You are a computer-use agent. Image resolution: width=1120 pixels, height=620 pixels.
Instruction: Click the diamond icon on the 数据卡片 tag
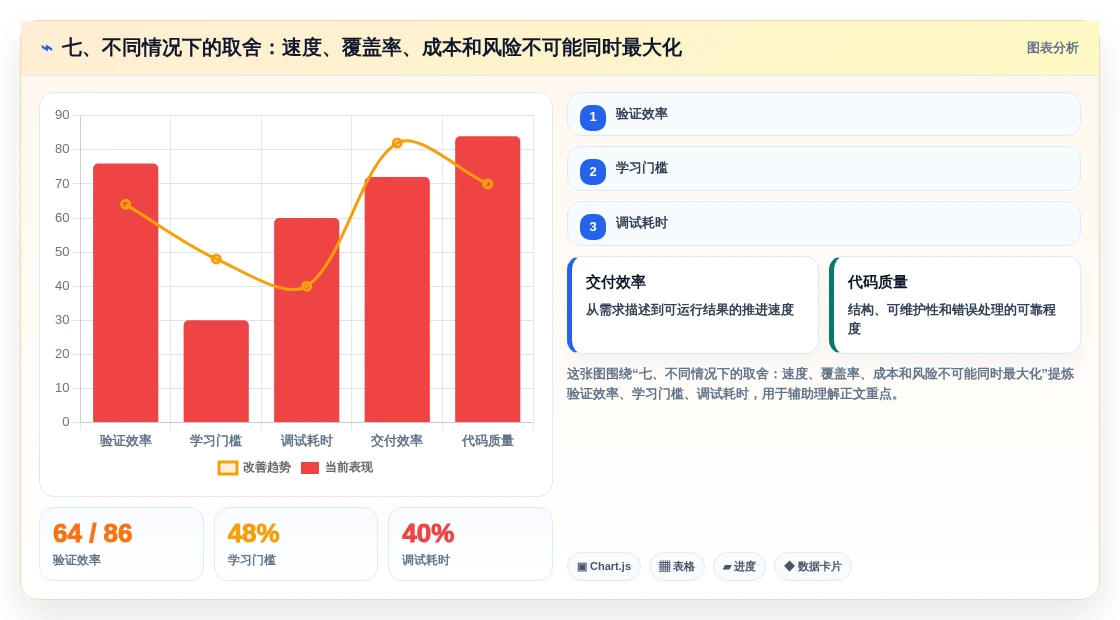click(x=789, y=566)
